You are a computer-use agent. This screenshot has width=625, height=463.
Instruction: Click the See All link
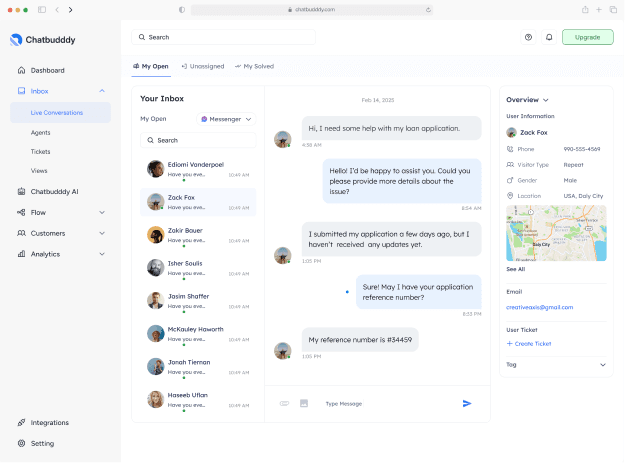pos(516,269)
